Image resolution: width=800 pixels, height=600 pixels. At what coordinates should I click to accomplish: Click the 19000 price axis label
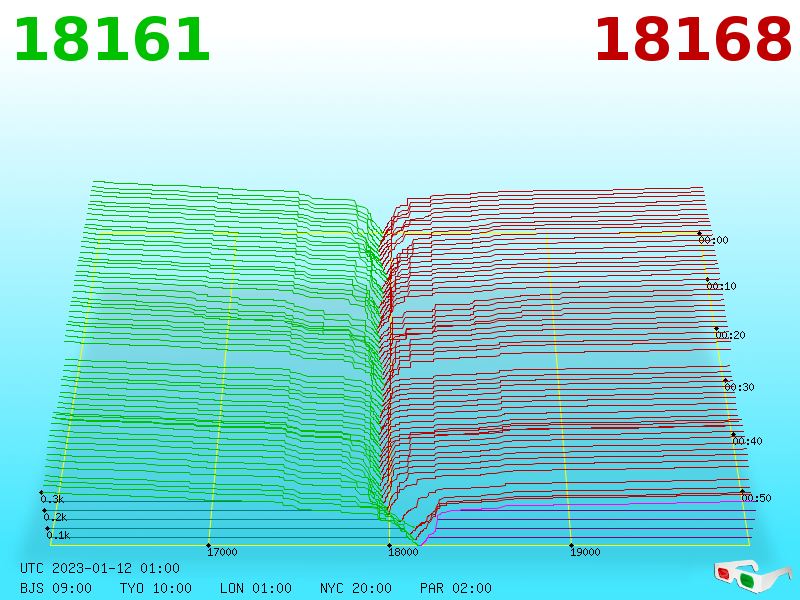pyautogui.click(x=585, y=552)
